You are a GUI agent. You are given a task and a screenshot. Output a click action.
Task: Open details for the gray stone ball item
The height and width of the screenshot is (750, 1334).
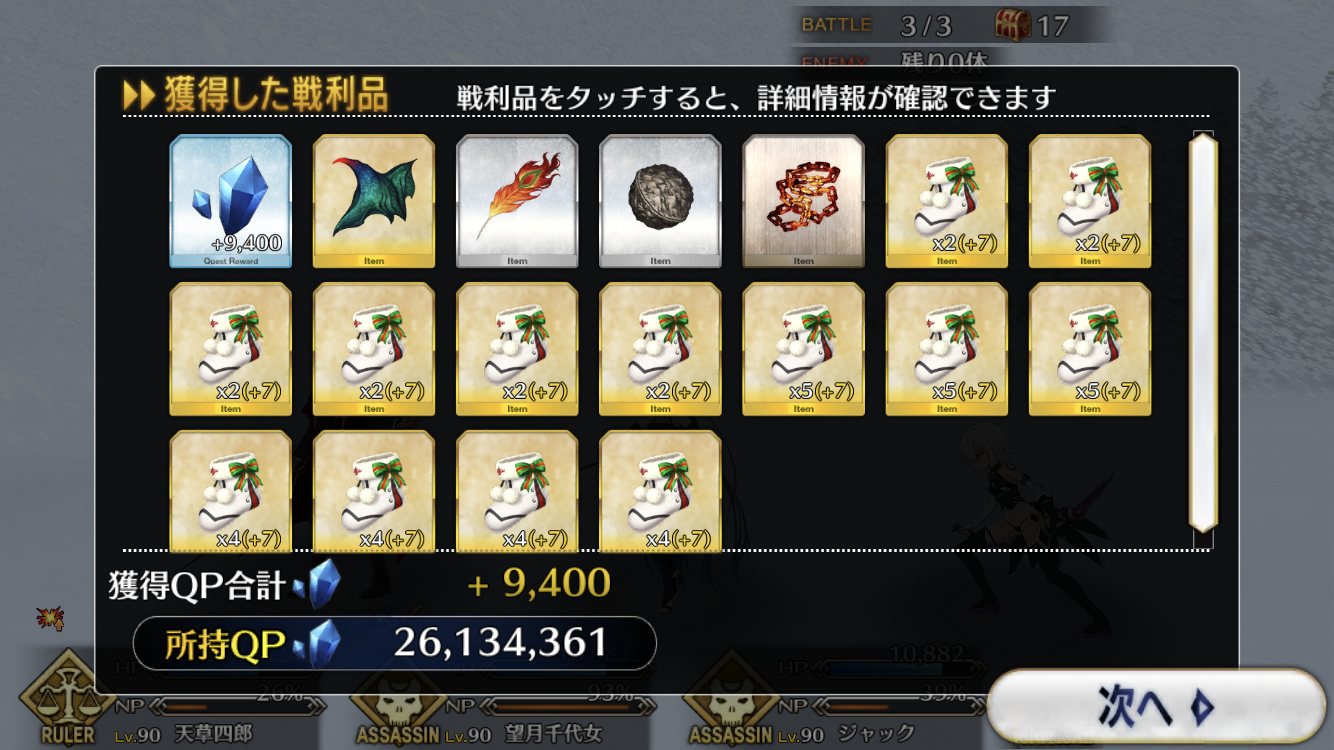pyautogui.click(x=660, y=201)
